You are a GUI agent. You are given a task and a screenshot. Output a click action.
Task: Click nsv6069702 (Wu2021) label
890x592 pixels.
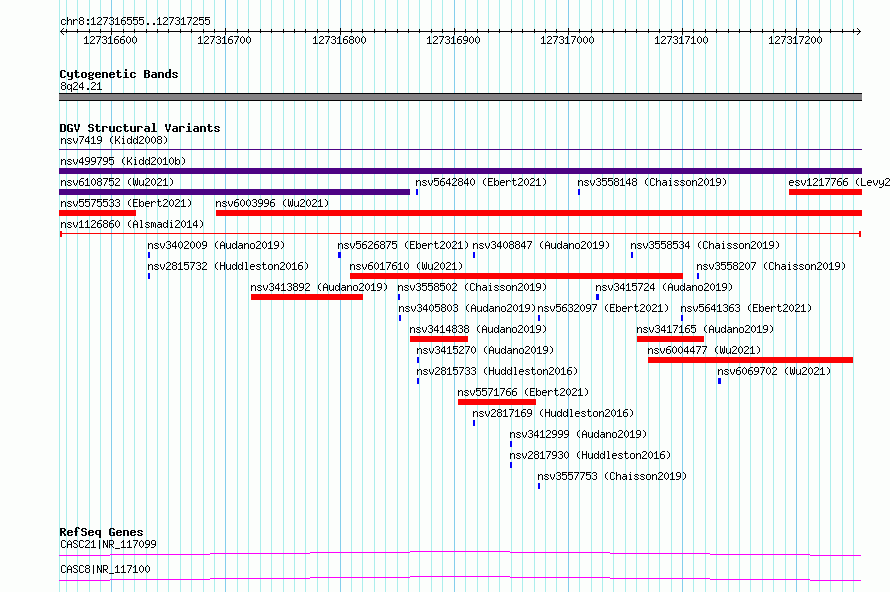(x=774, y=371)
